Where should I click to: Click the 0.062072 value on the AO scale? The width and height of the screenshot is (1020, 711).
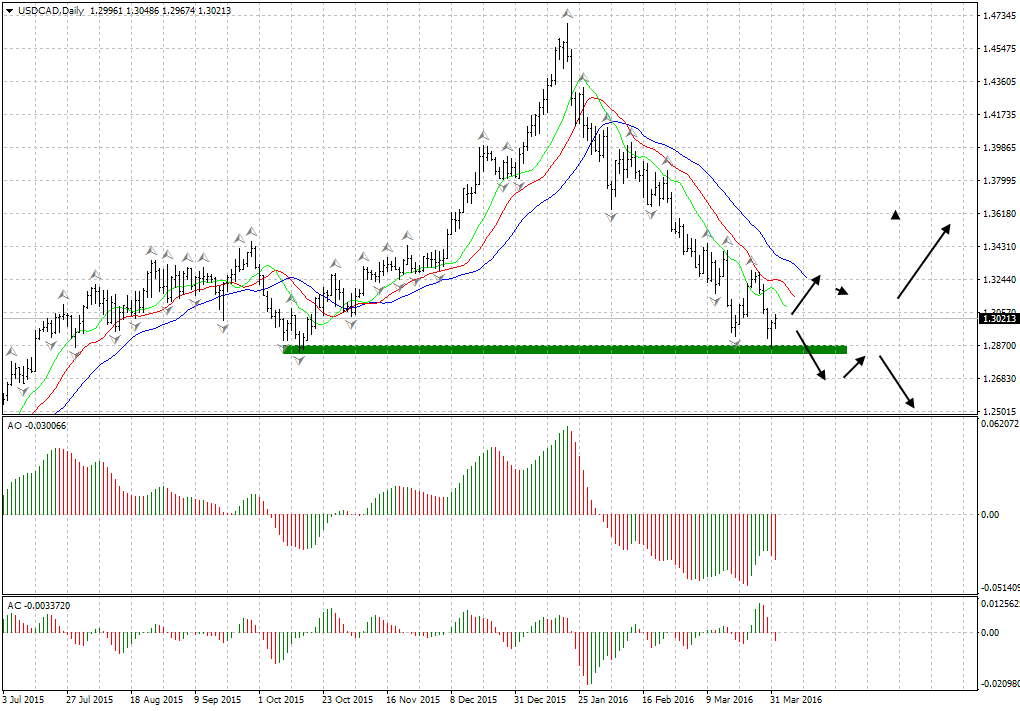pyautogui.click(x=1000, y=425)
